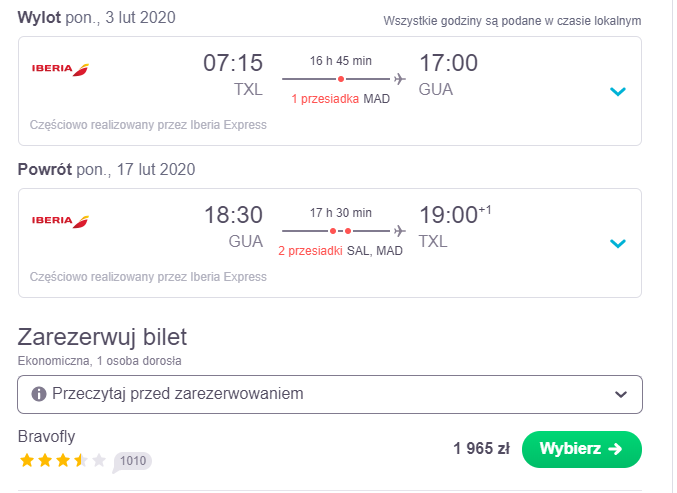This screenshot has height=493, width=677.
Task: Click the Wybierz button
Action: 582,449
